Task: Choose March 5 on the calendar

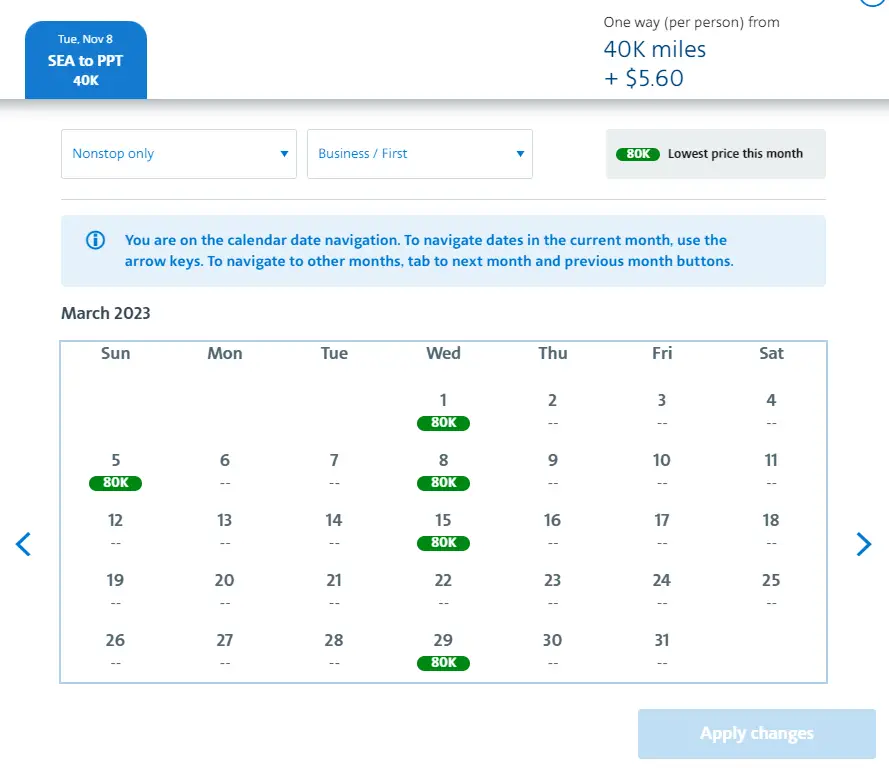Action: coord(116,469)
